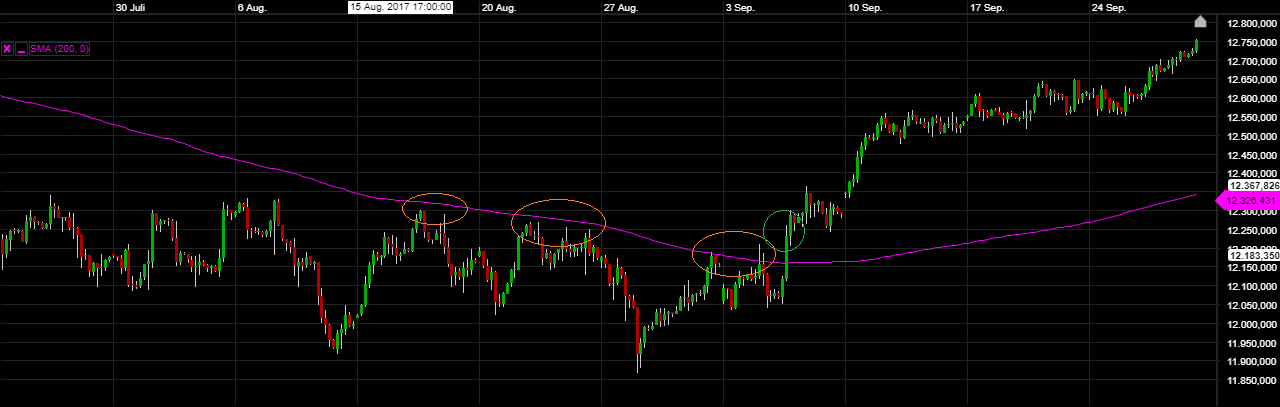Viewport: 1280px width, 407px height.
Task: Click the 24 Sep. date label
Action: coord(1108,7)
